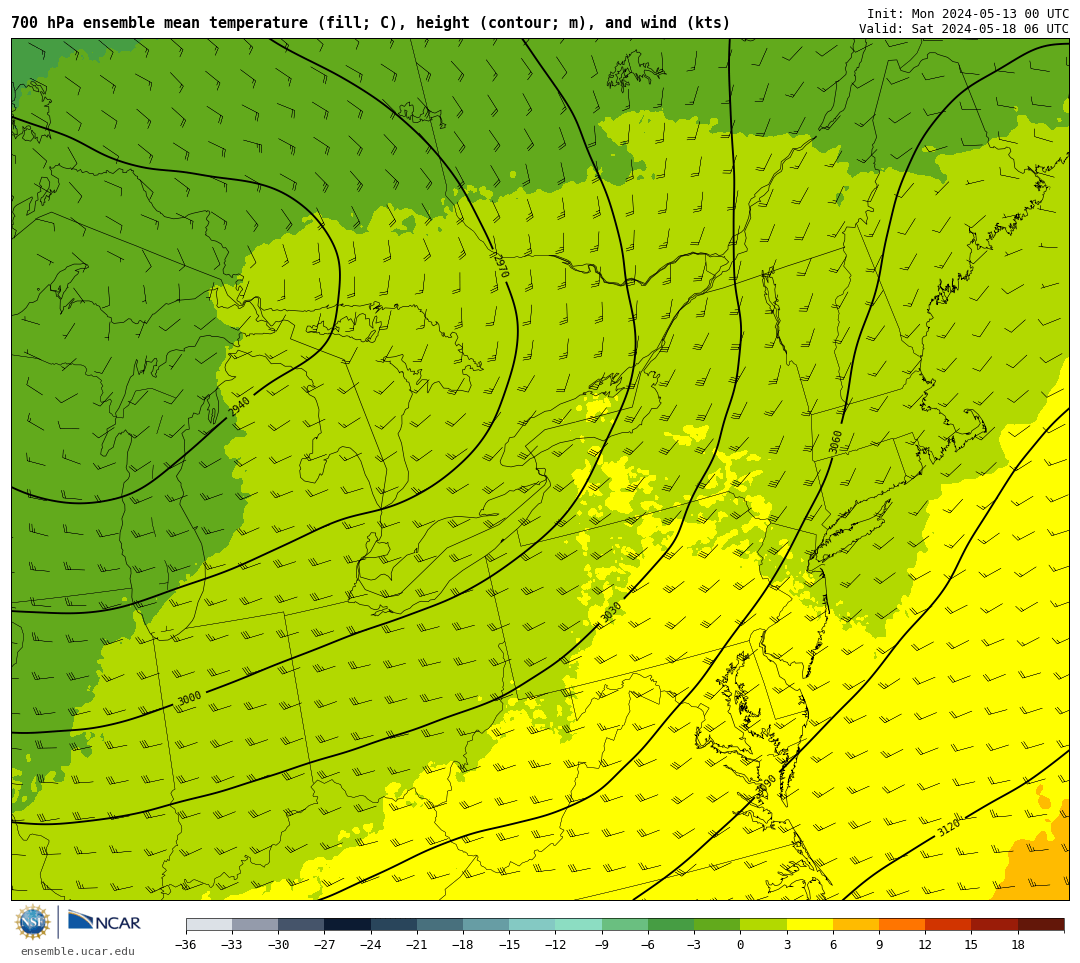Pick the blue-green swatch between -18 and -15

[x=486, y=925]
